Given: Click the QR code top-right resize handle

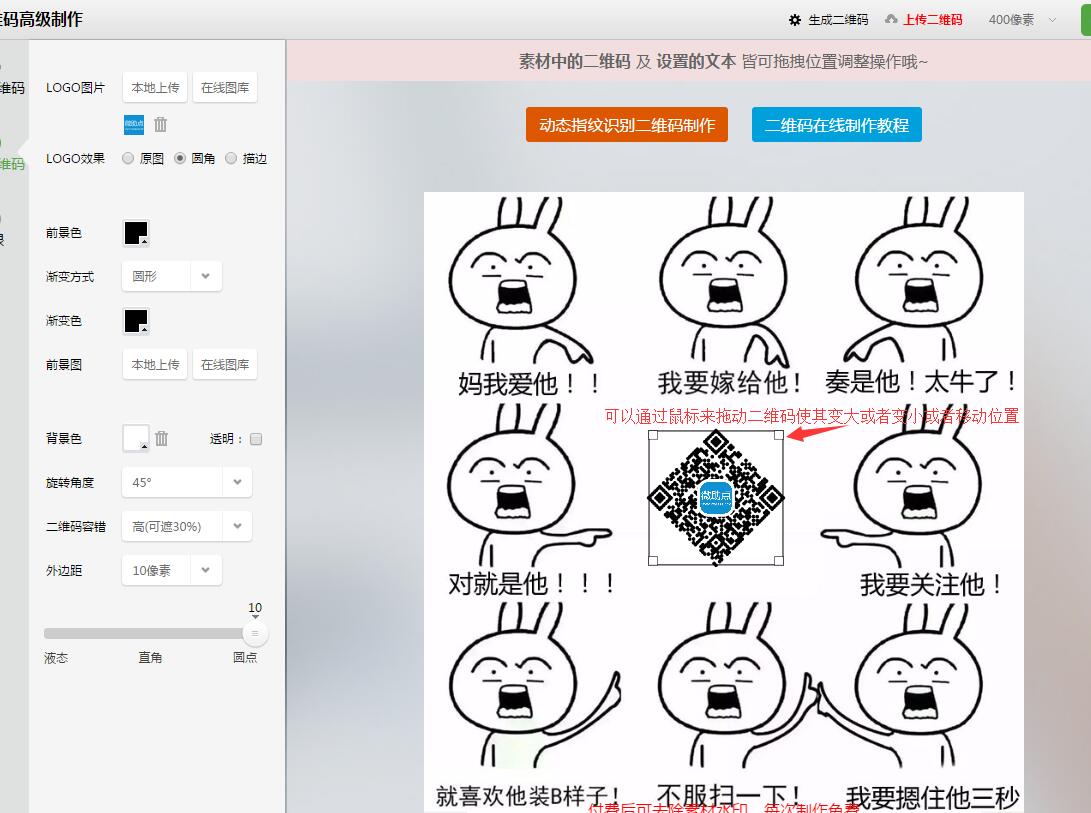Looking at the screenshot, I should (x=779, y=435).
